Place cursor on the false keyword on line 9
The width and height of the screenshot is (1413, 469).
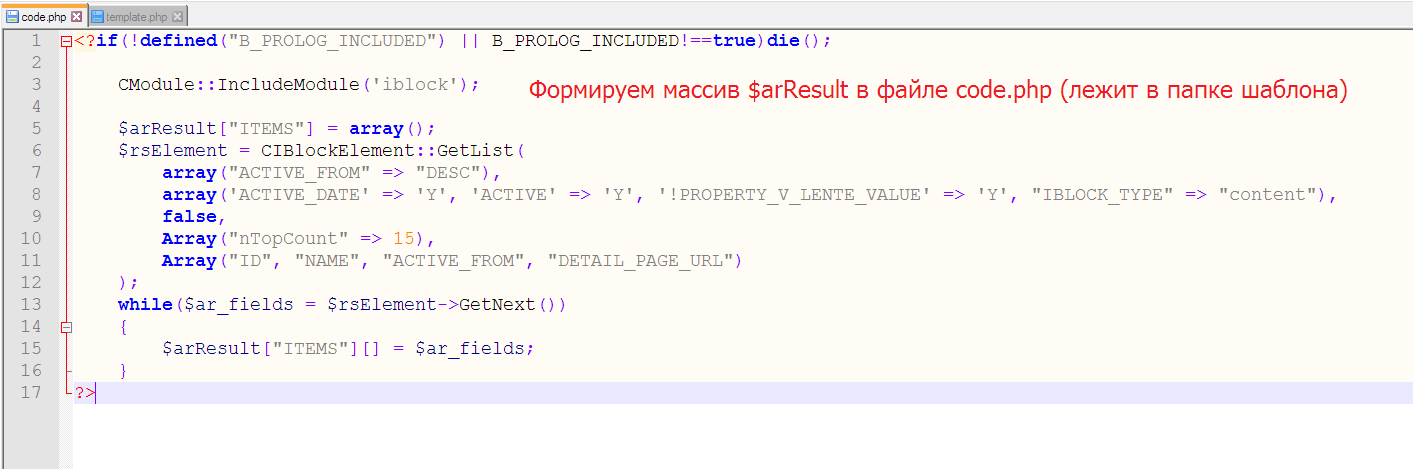(x=189, y=216)
